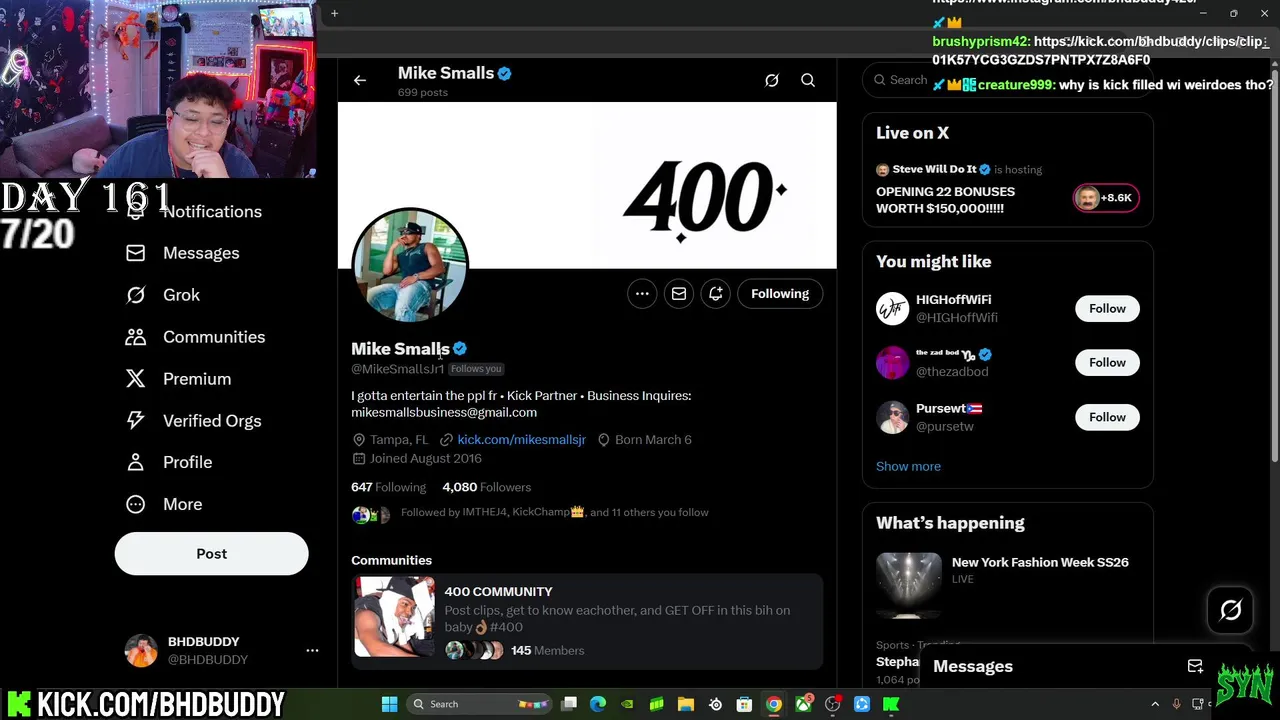Open BHDBUDDY account switcher three dots
The image size is (1280, 720).
point(312,650)
